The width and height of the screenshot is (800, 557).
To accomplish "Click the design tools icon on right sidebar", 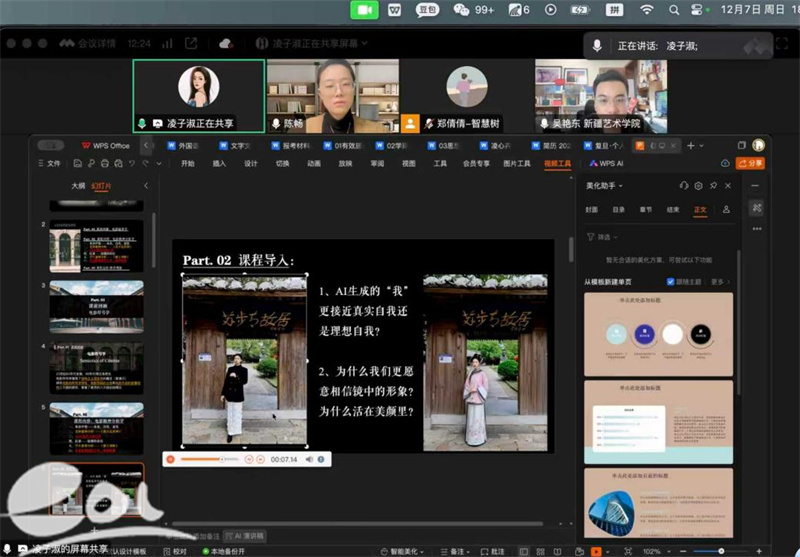I will (756, 208).
